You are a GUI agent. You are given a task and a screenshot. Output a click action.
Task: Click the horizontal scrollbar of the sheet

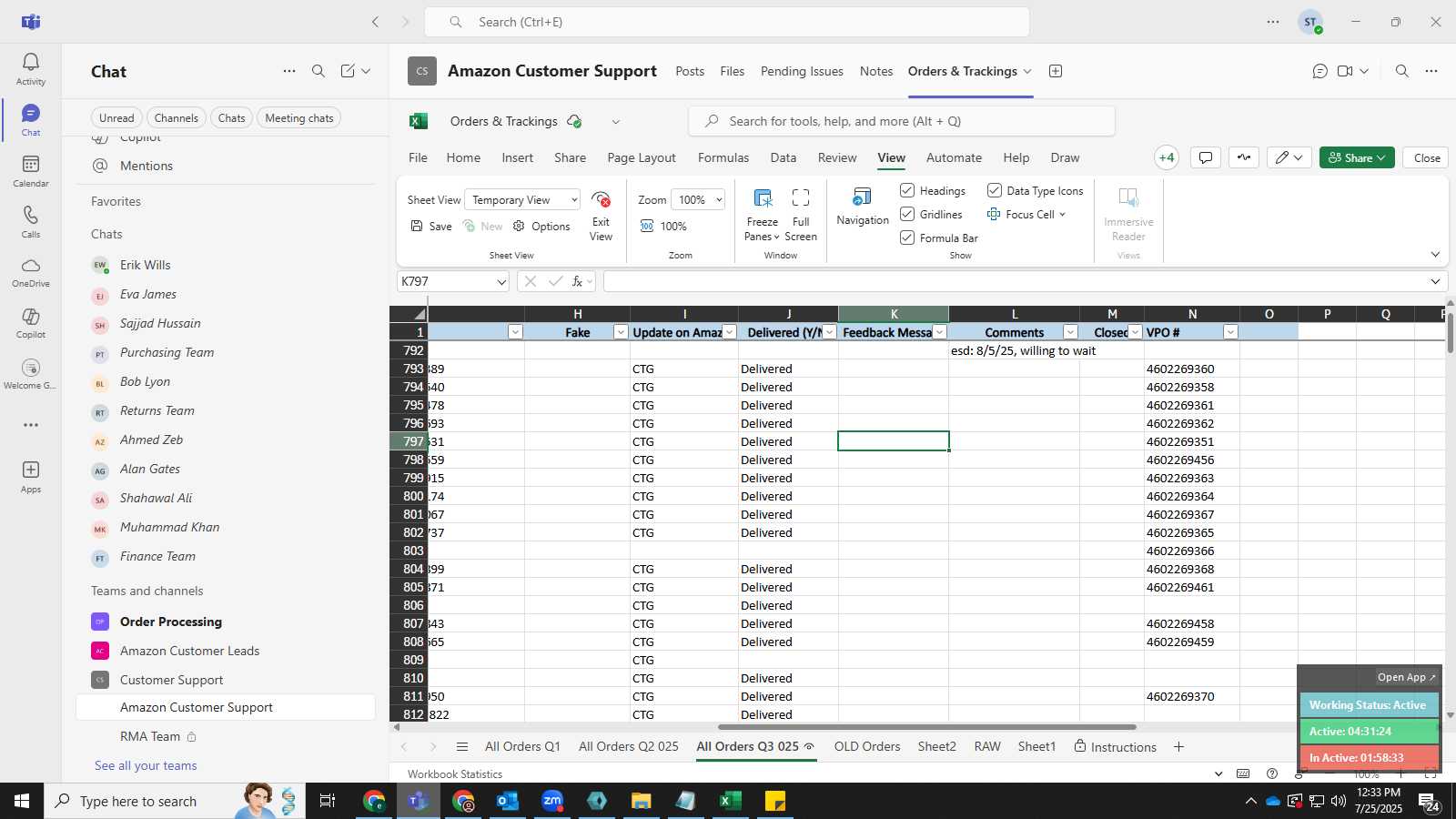[926, 727]
